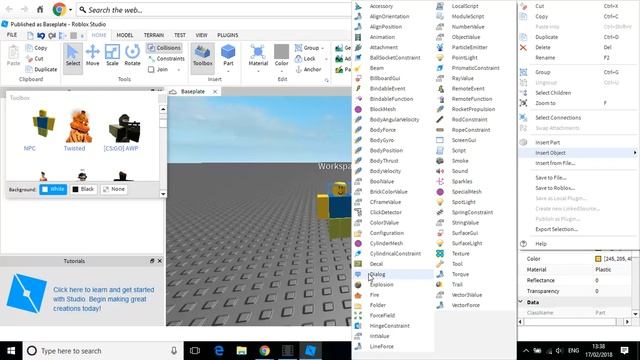Insert a PointLight object
Screen dimensions: 640x360
pyautogui.click(x=464, y=58)
